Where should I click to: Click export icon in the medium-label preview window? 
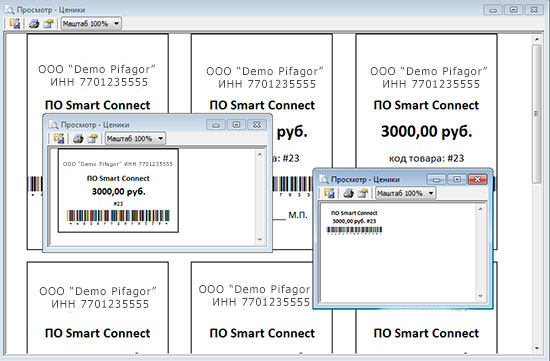93,138
